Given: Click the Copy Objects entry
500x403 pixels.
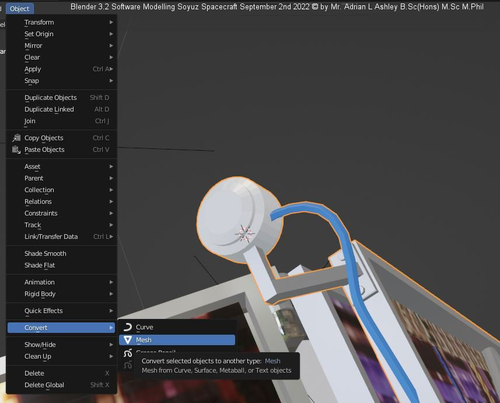Looking at the screenshot, I should [x=61, y=138].
